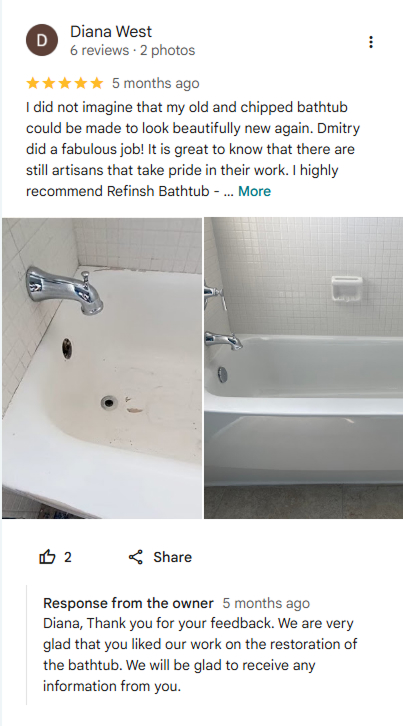
Task: Open the three-dot review options menu
Action: (x=371, y=42)
